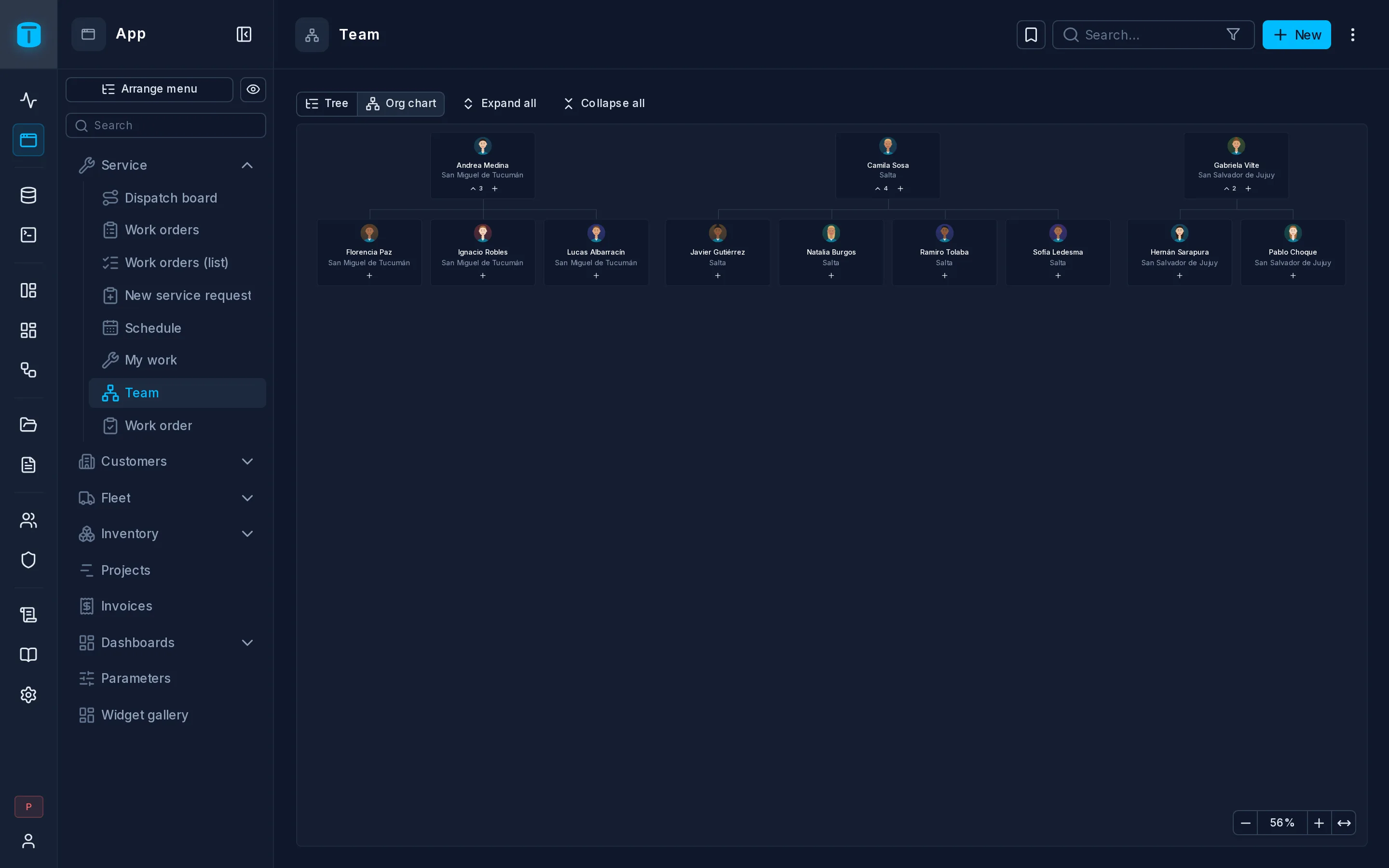This screenshot has height=868, width=1389.
Task: Open New service request menu item
Action: tap(177, 296)
